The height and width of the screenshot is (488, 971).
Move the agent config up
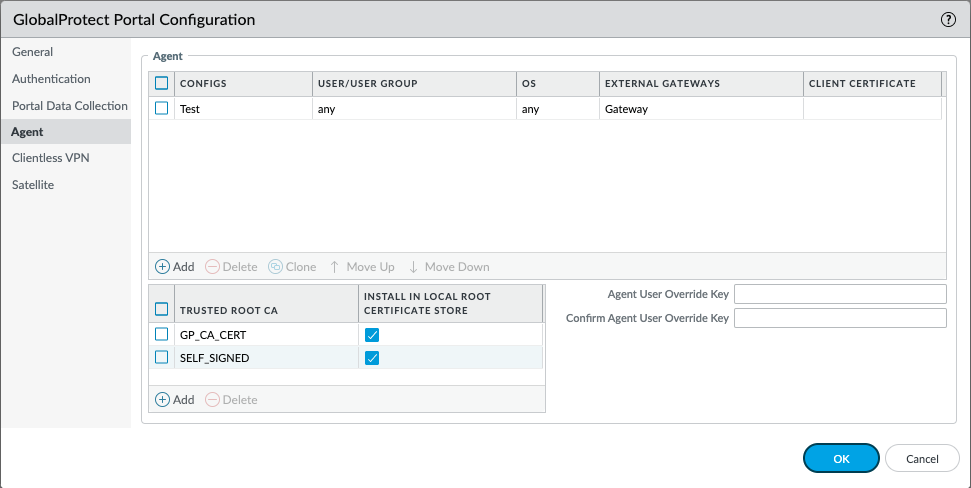point(362,267)
